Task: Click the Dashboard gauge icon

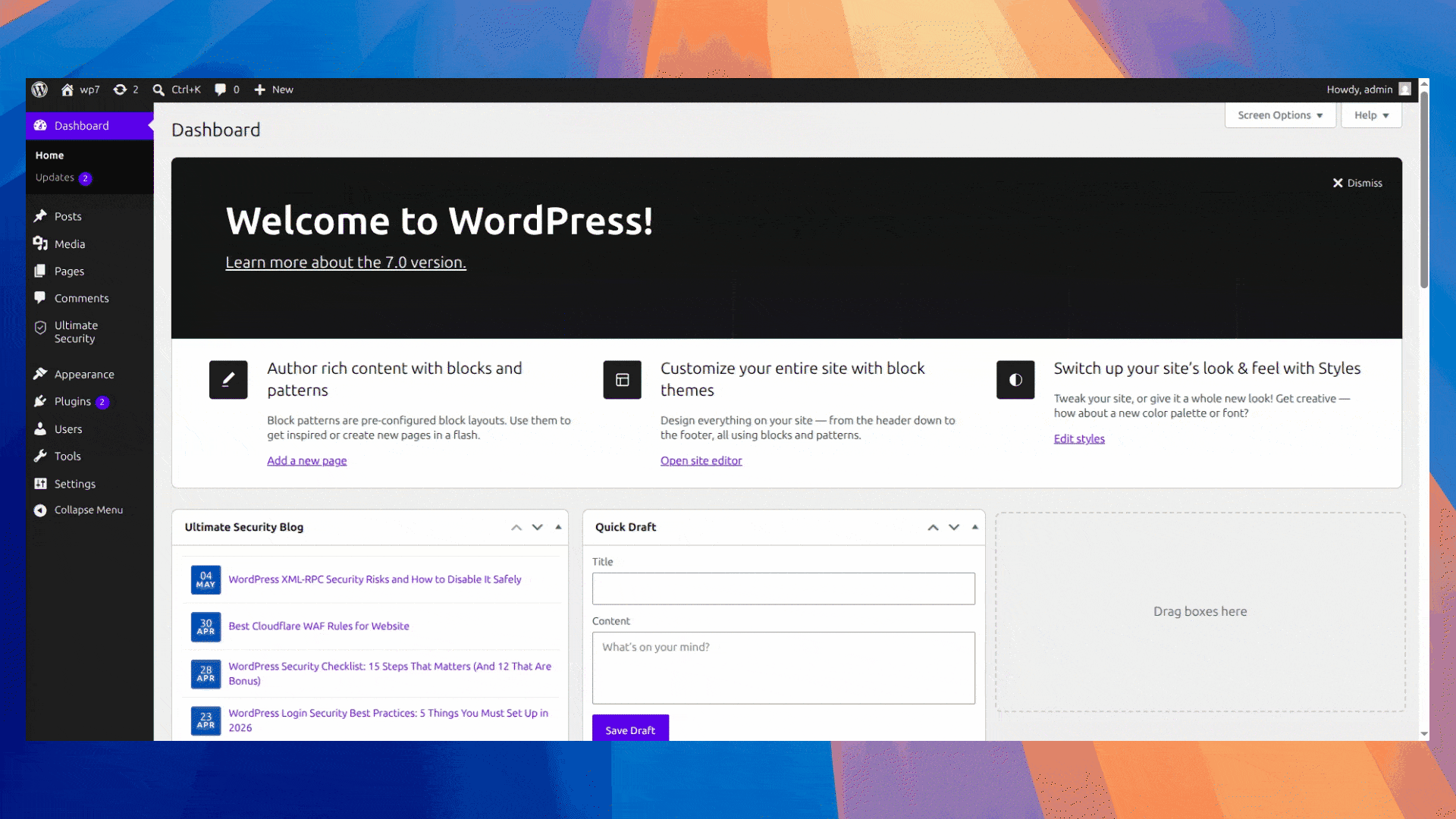Action: coord(40,126)
